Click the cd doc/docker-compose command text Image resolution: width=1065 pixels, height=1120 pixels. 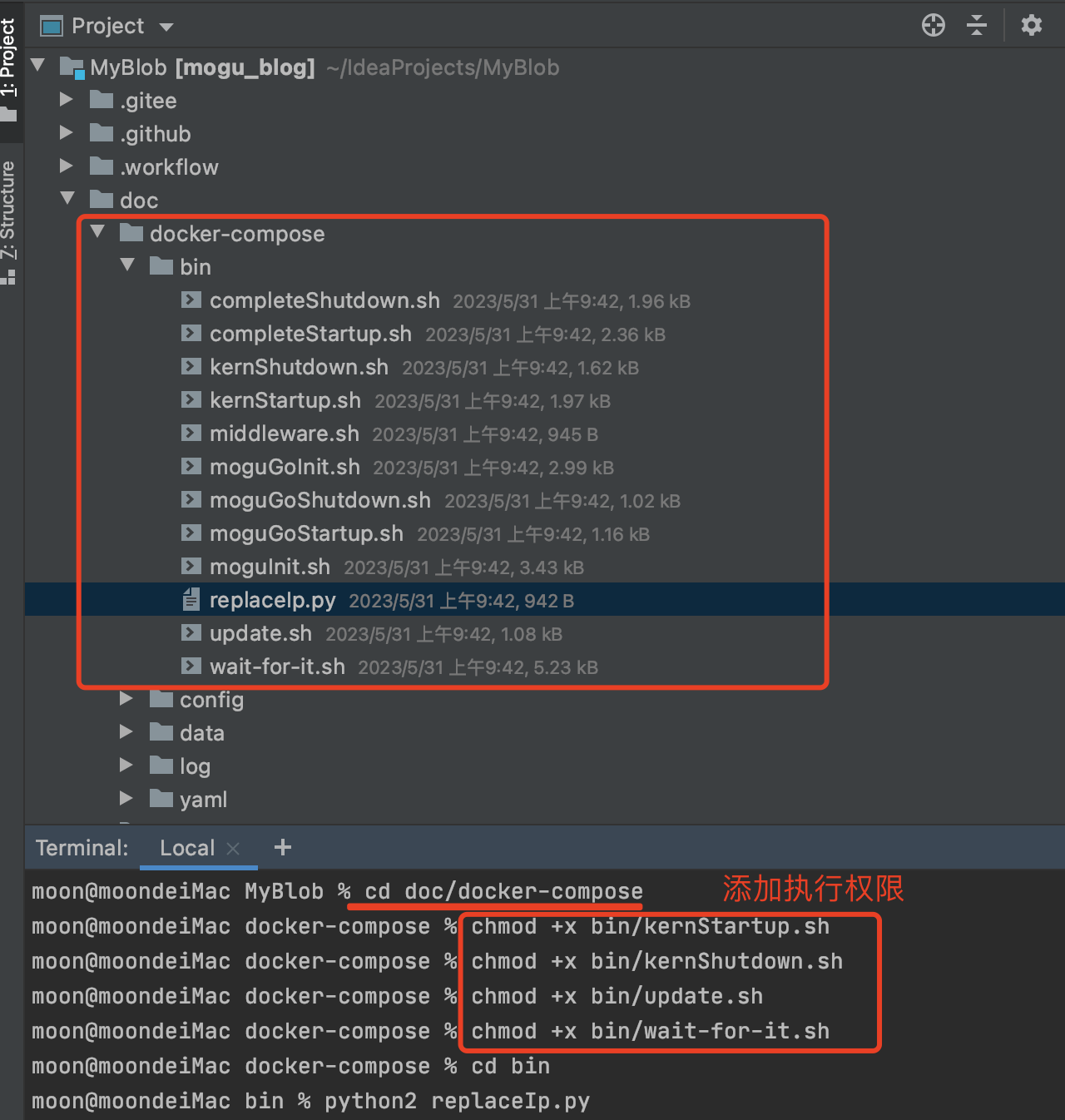503,891
